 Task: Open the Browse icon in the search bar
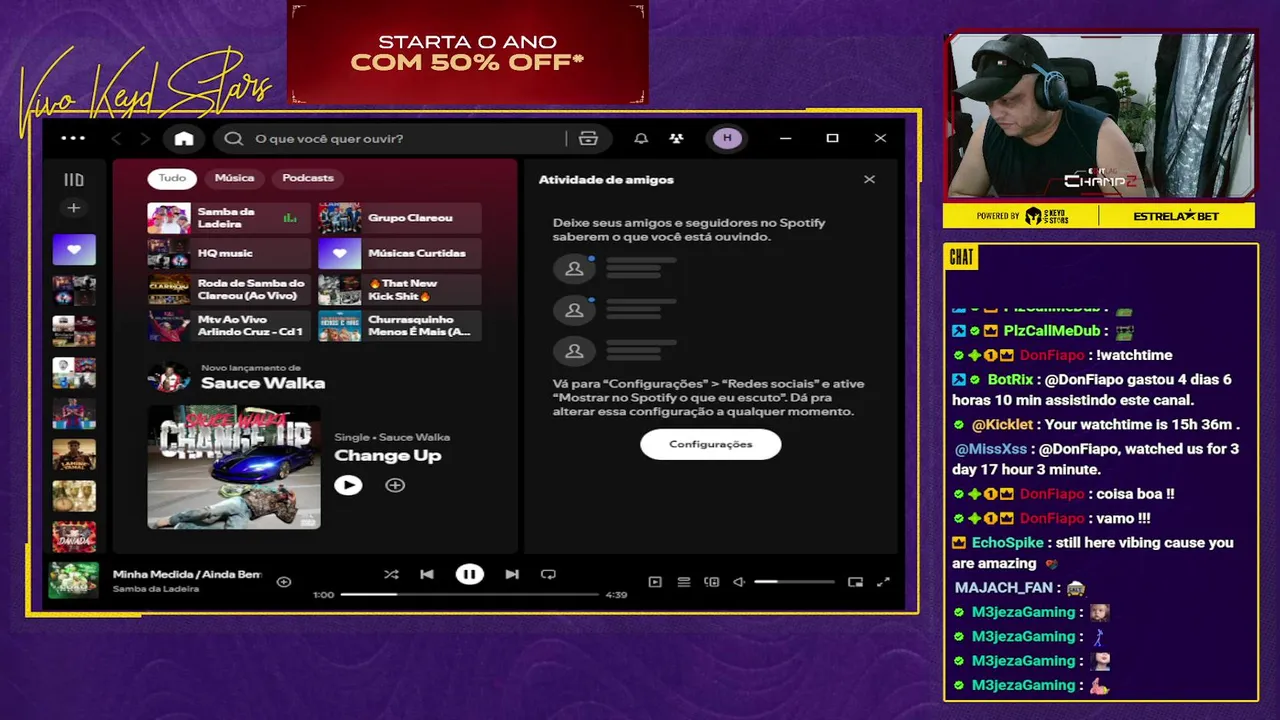point(588,139)
